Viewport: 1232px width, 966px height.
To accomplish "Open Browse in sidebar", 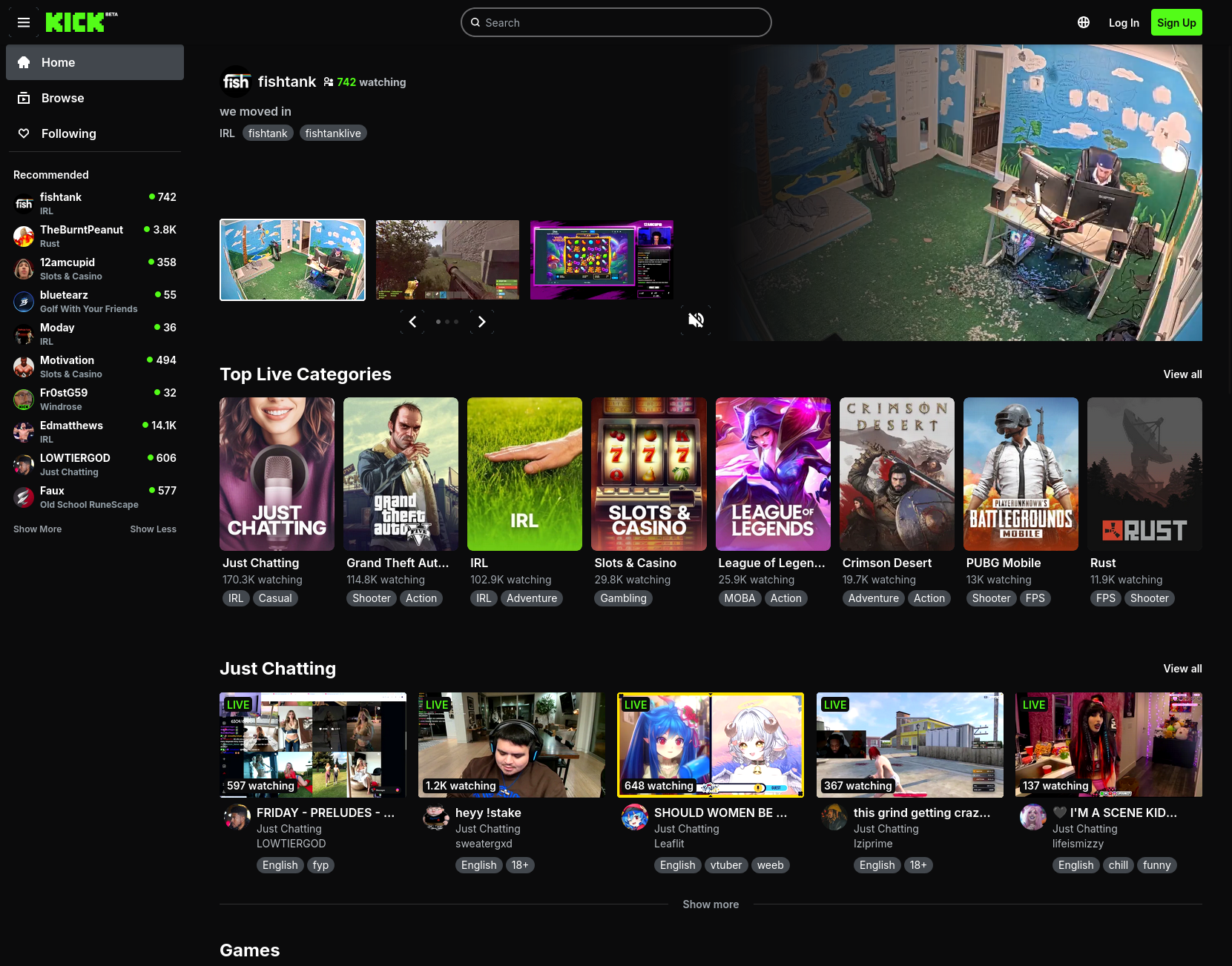I will [x=95, y=98].
